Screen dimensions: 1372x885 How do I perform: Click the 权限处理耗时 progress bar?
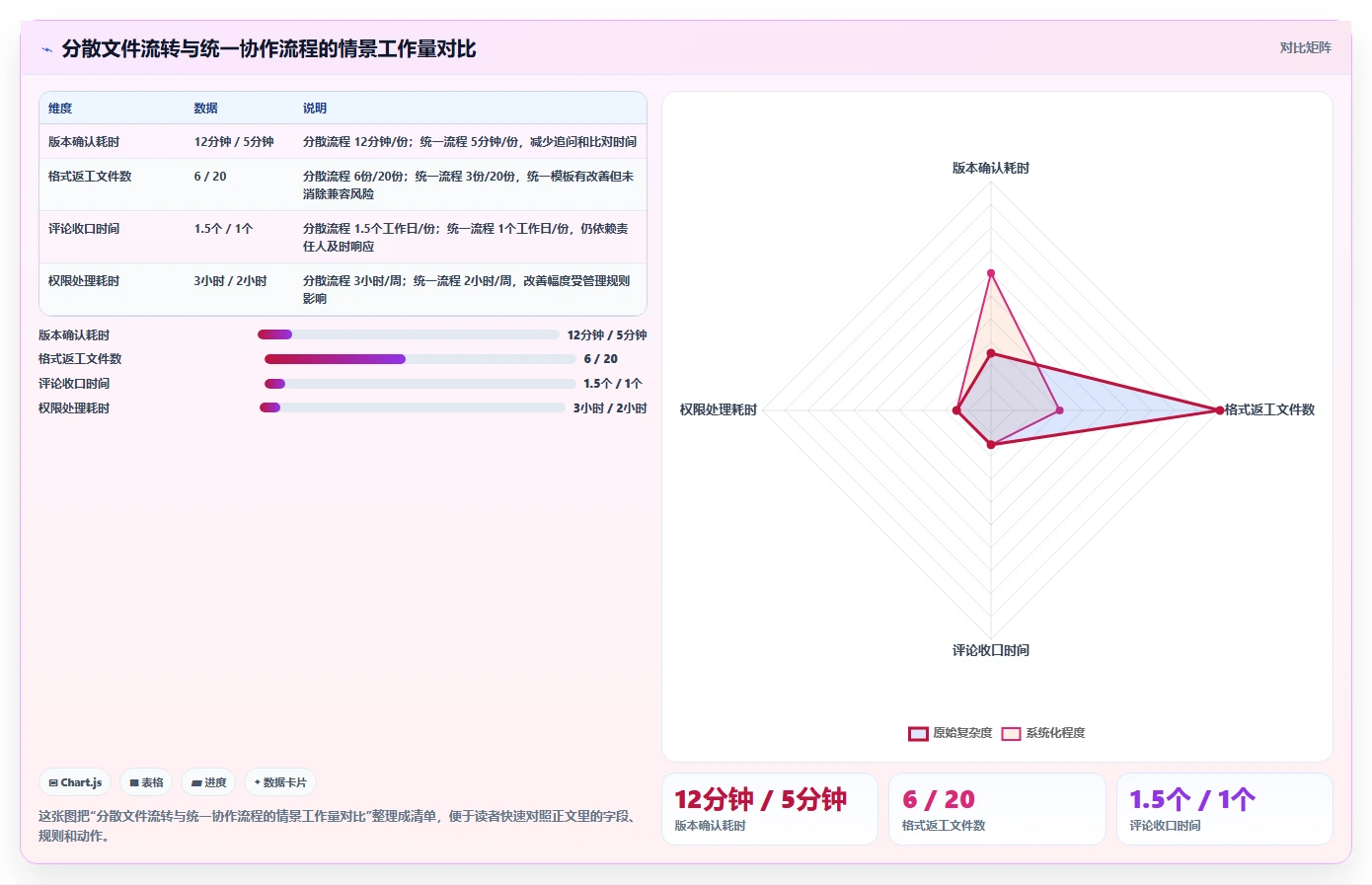(412, 407)
